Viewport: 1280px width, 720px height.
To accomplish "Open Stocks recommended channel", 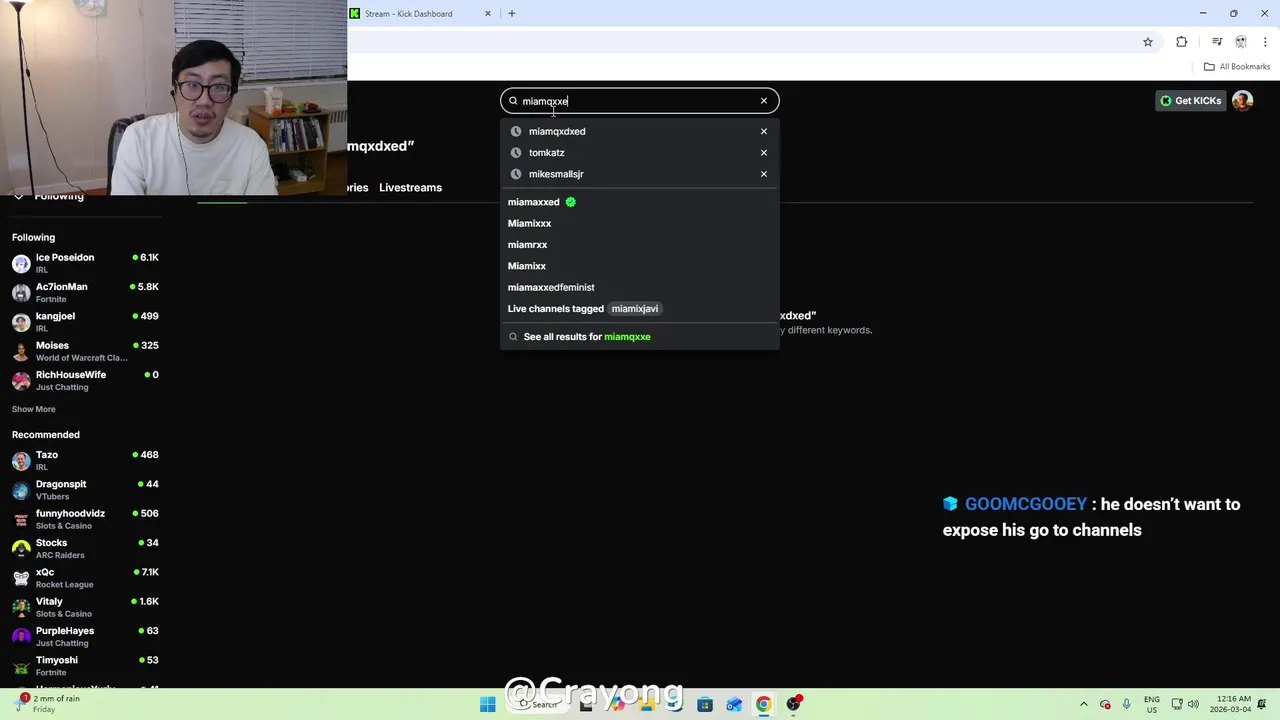I will tap(85, 548).
